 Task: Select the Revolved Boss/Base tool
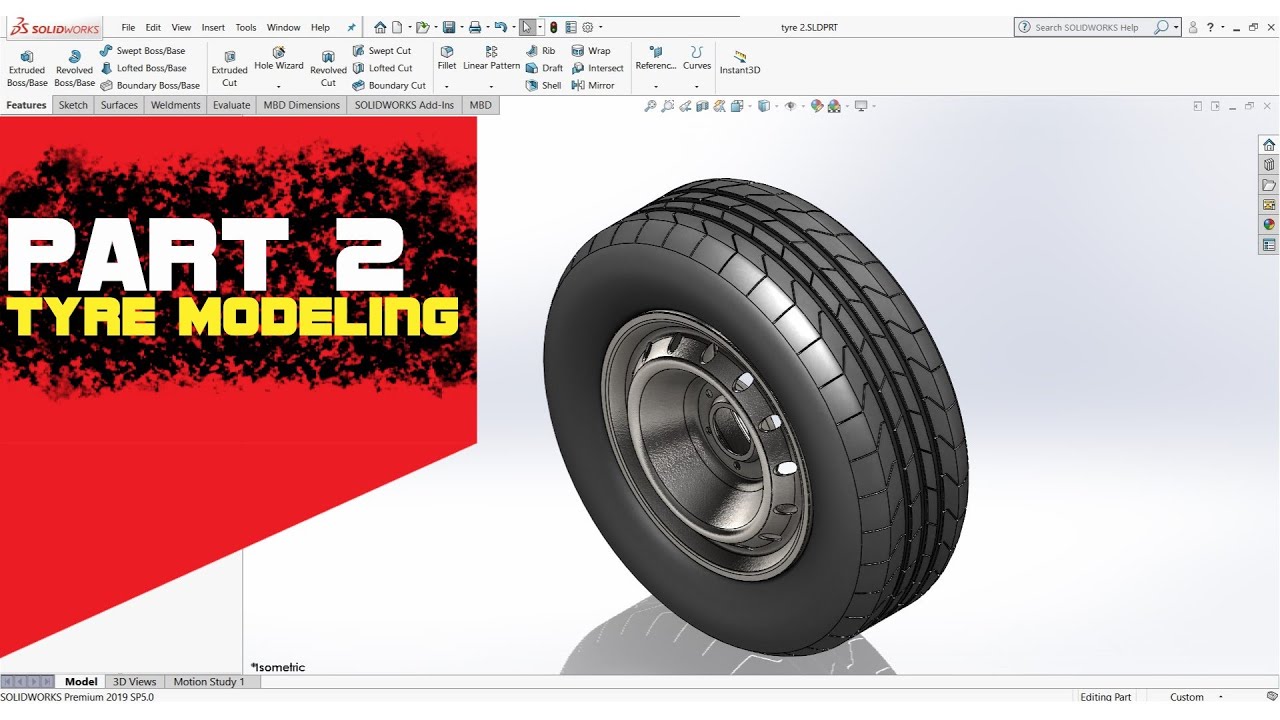point(74,69)
